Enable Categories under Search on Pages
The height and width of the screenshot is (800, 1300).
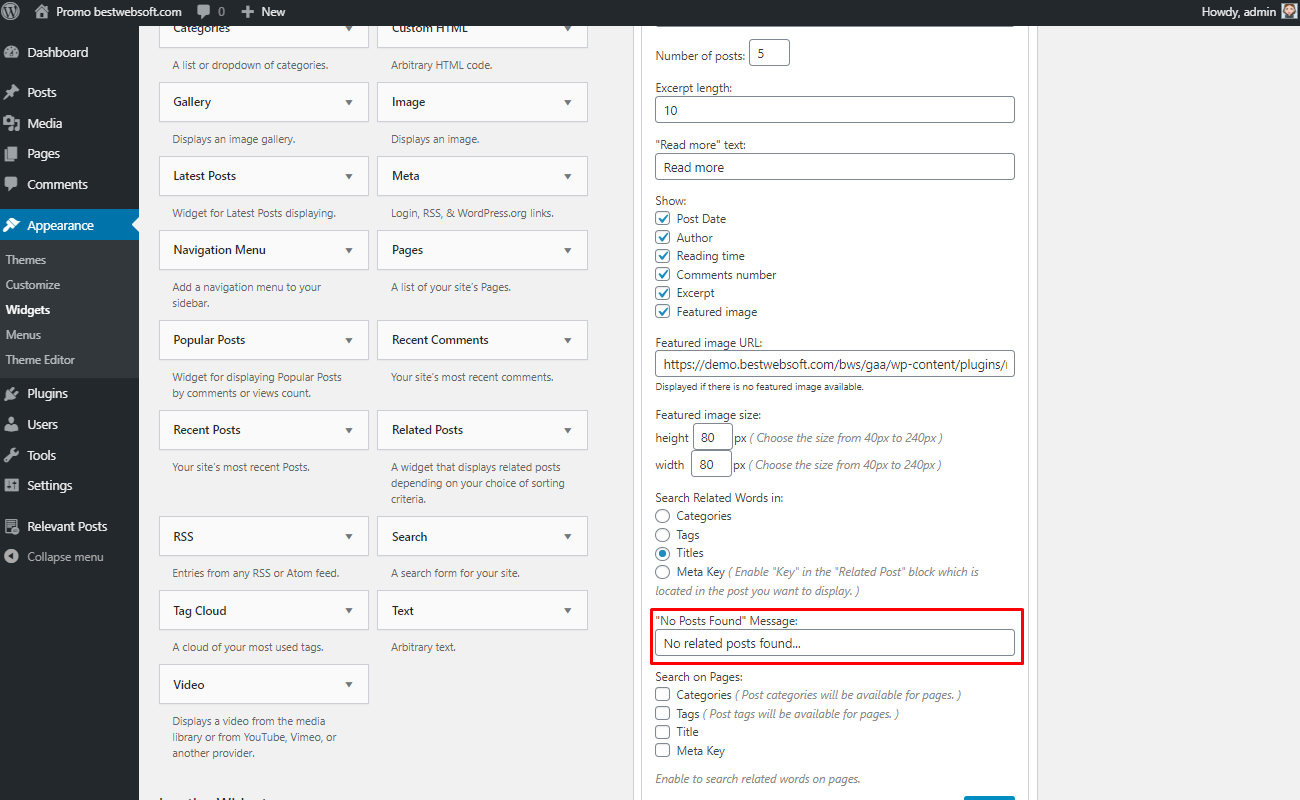[663, 694]
